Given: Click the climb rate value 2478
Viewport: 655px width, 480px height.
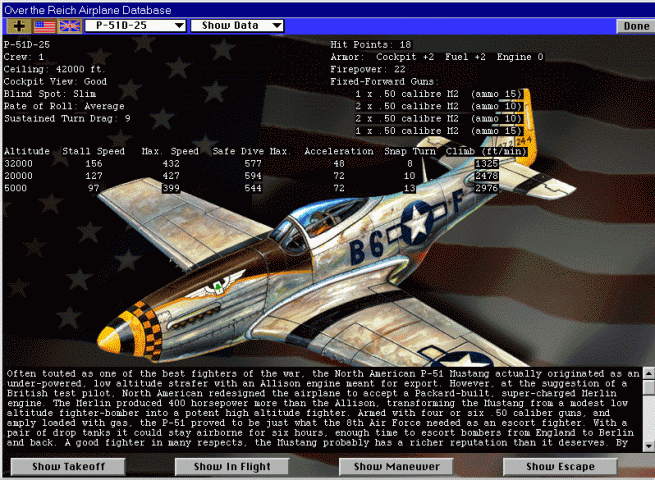Looking at the screenshot, I should point(487,176).
